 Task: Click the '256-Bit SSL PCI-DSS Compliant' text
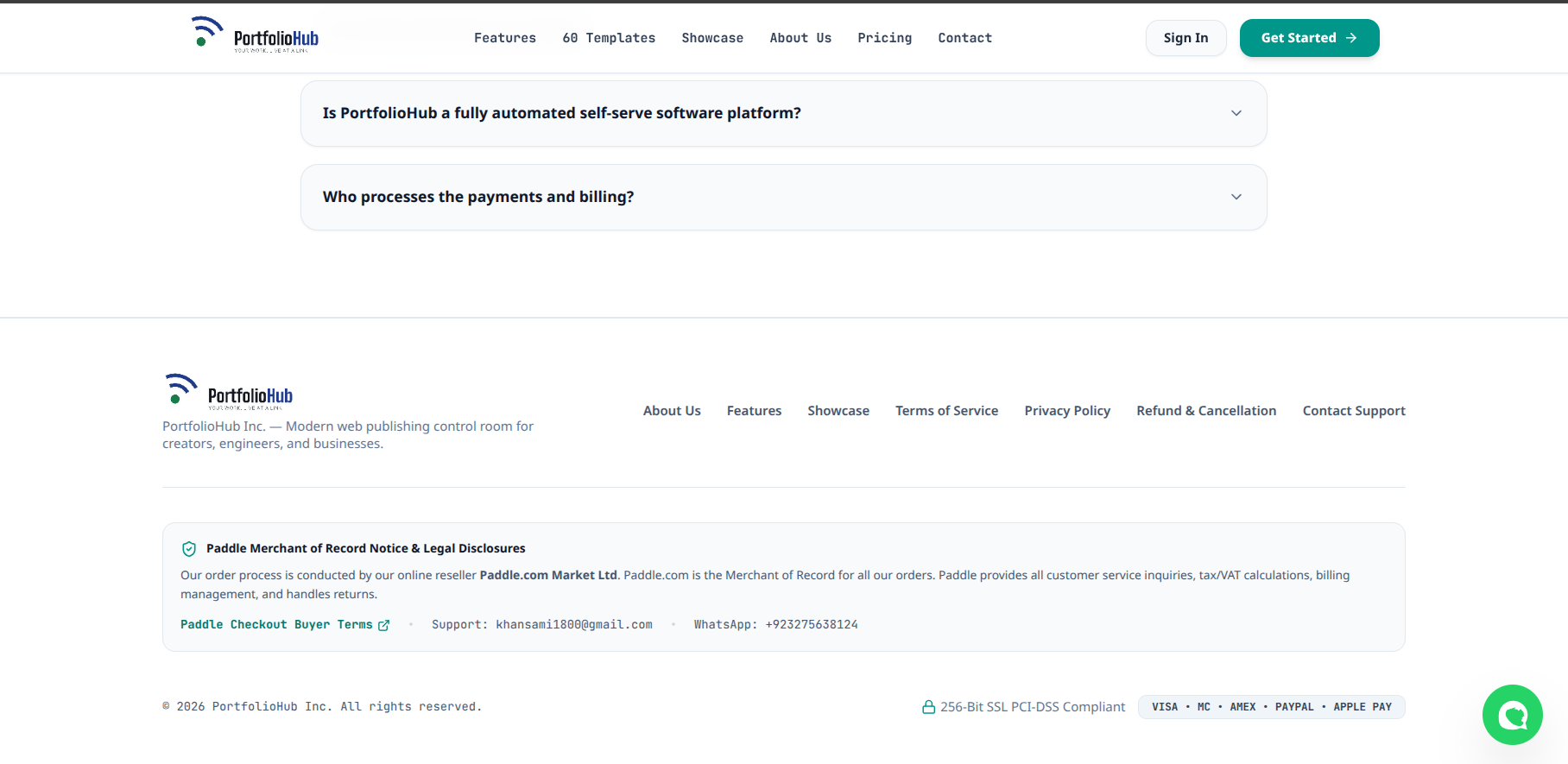(x=1033, y=707)
